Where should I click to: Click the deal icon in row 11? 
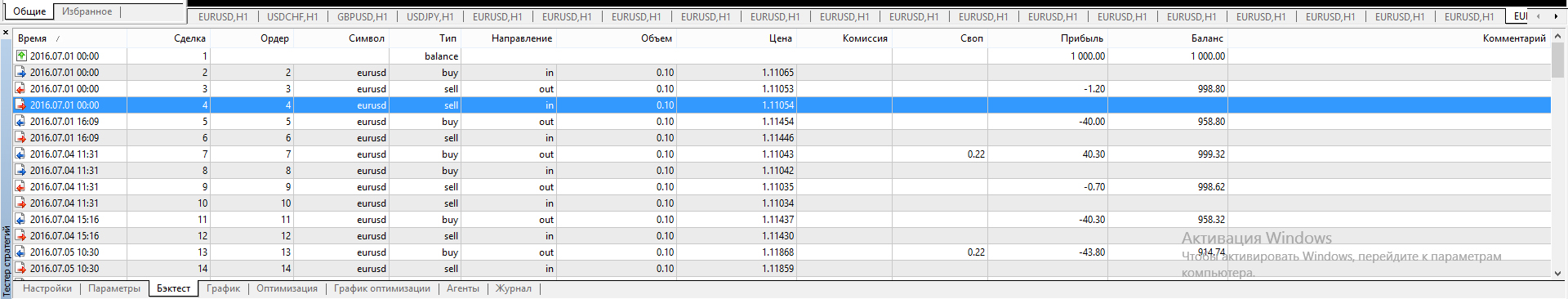coord(21,219)
